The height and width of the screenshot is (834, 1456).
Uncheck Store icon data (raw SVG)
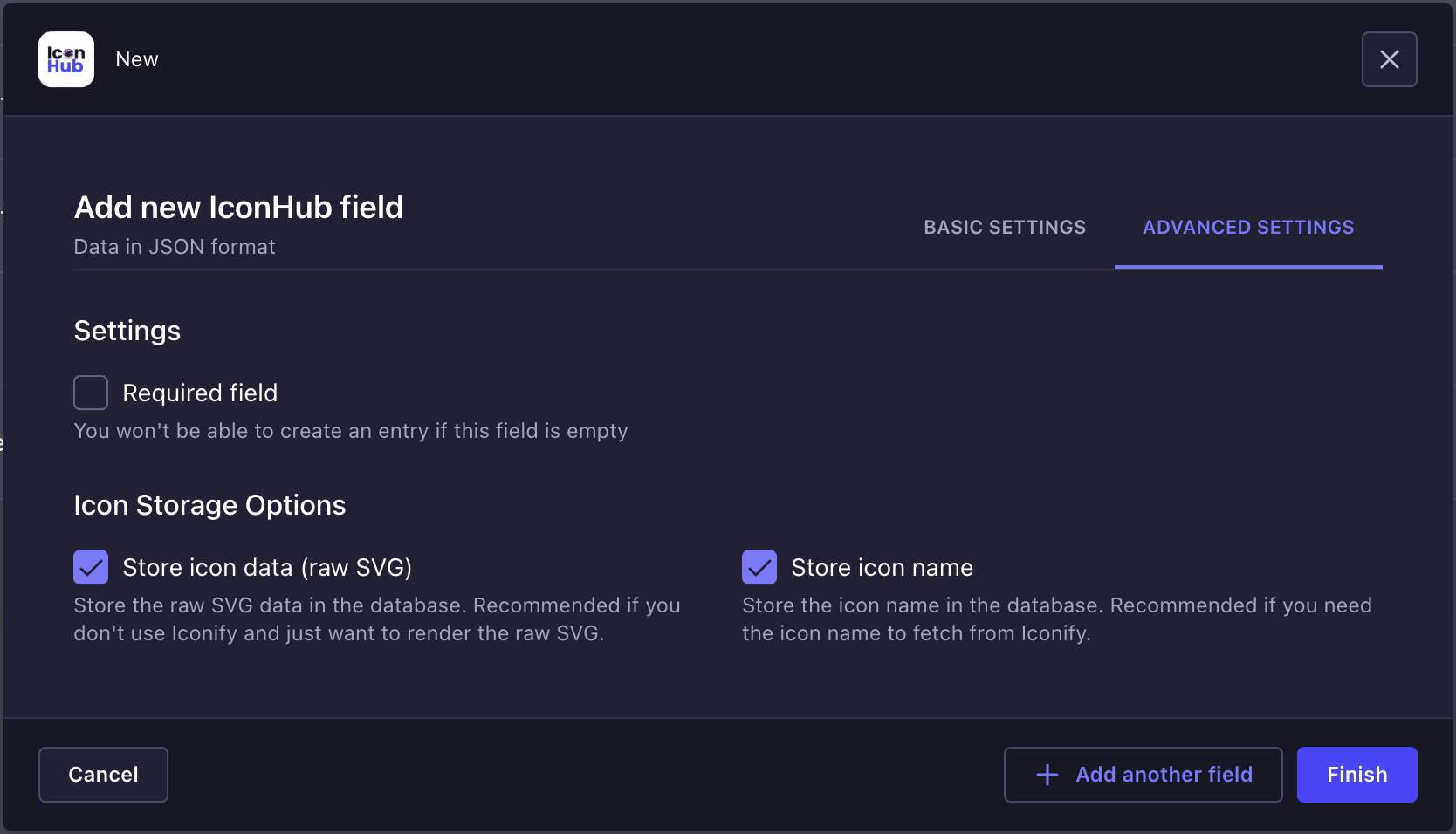91,567
